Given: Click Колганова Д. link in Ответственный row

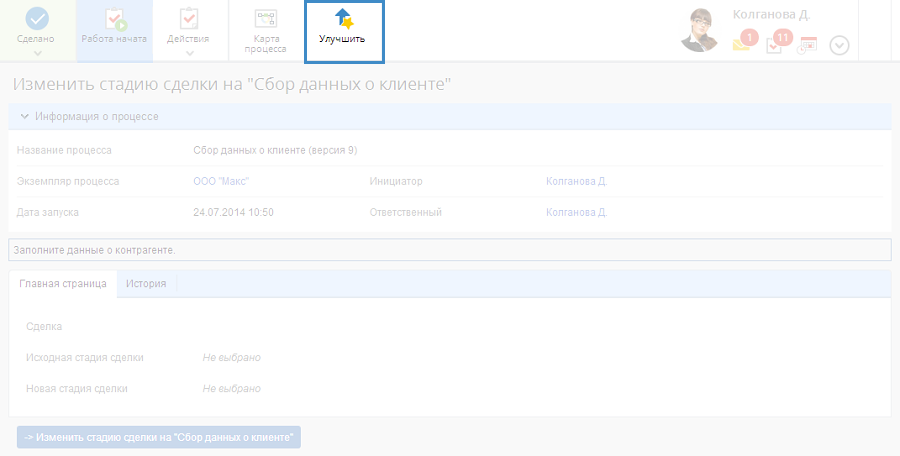Looking at the screenshot, I should [x=576, y=212].
